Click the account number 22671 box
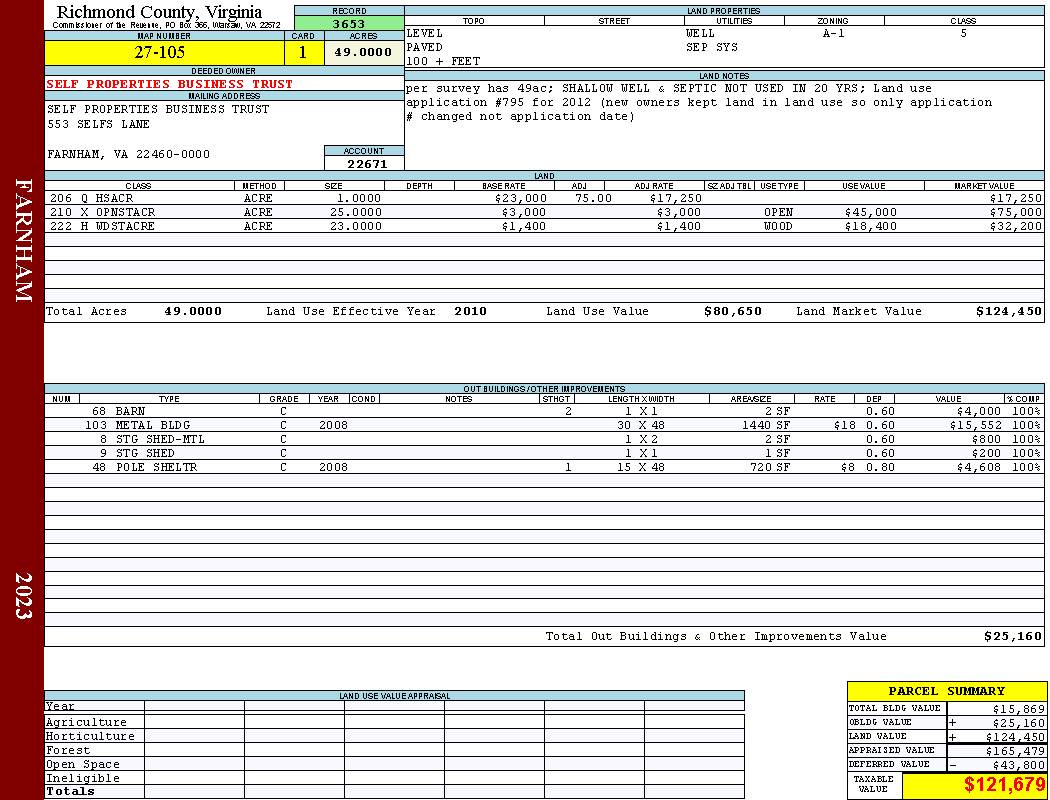The height and width of the screenshot is (800, 1050). coord(364,163)
